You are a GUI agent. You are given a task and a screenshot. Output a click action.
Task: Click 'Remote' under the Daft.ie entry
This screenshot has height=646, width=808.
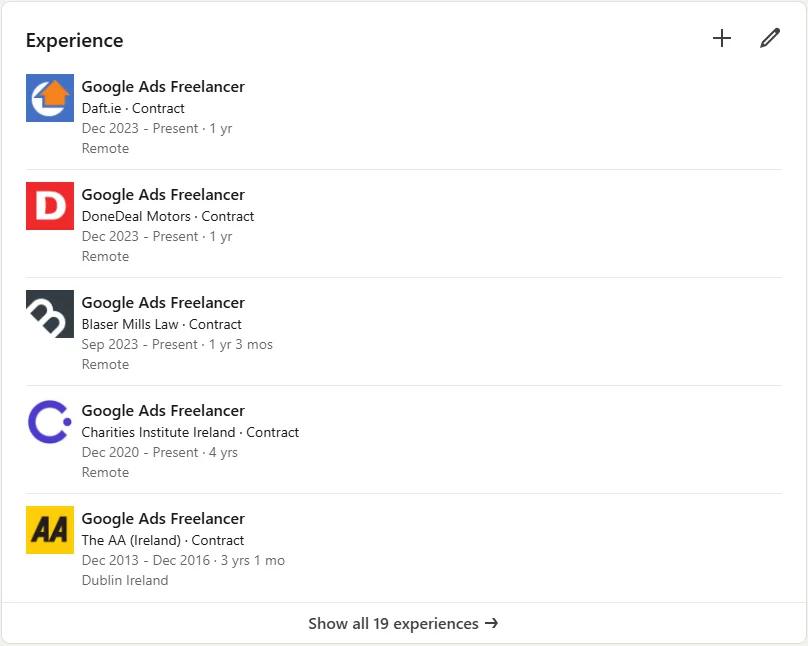point(105,148)
